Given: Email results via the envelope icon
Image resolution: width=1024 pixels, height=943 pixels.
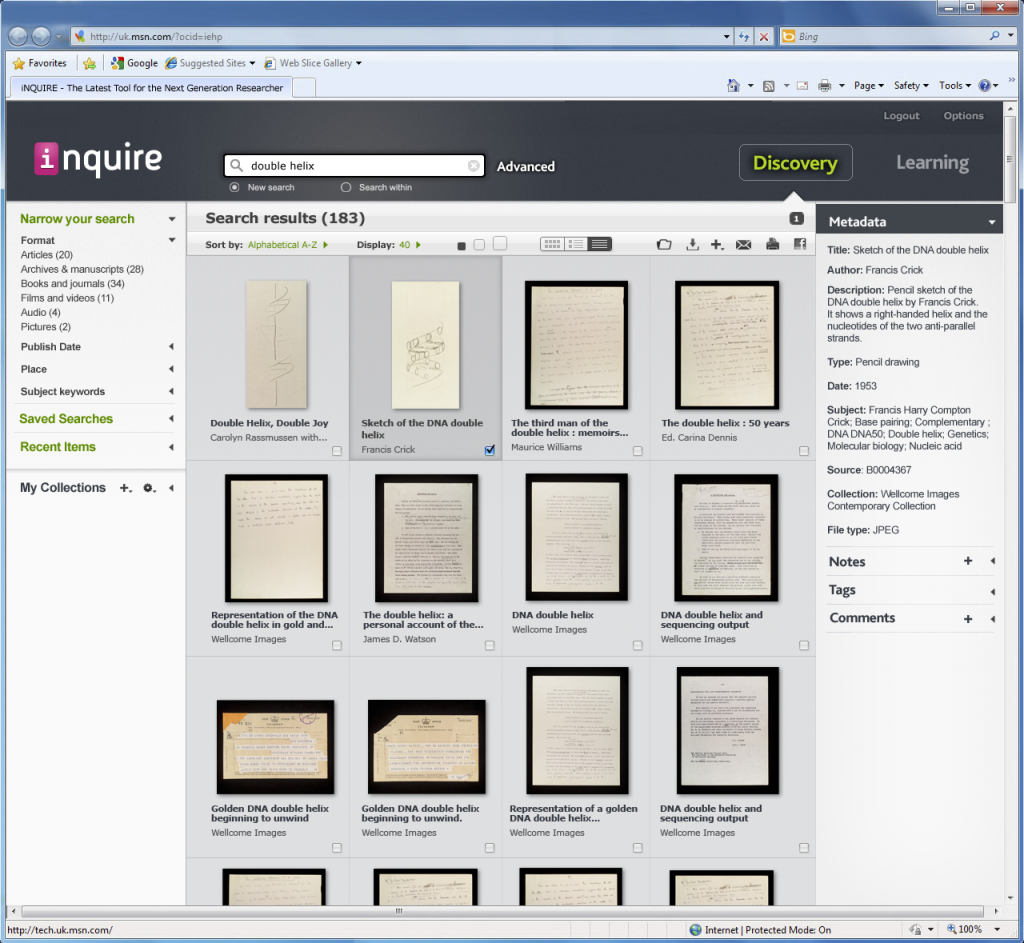Looking at the screenshot, I should pos(743,244).
